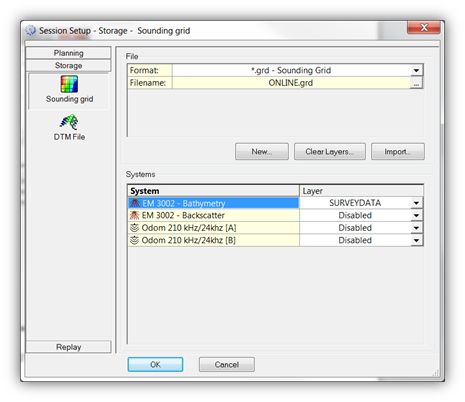Click the EM 3002 Bathymetry system icon

pos(134,203)
